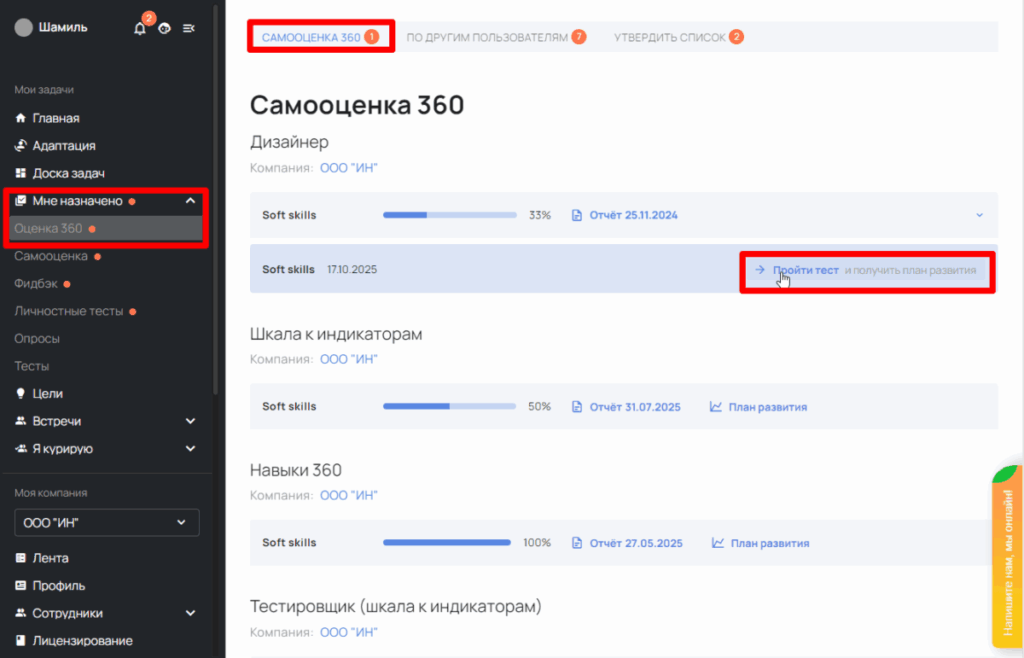Click the Адаптация sidebar icon
Image resolution: width=1024 pixels, height=658 pixels.
(x=20, y=146)
